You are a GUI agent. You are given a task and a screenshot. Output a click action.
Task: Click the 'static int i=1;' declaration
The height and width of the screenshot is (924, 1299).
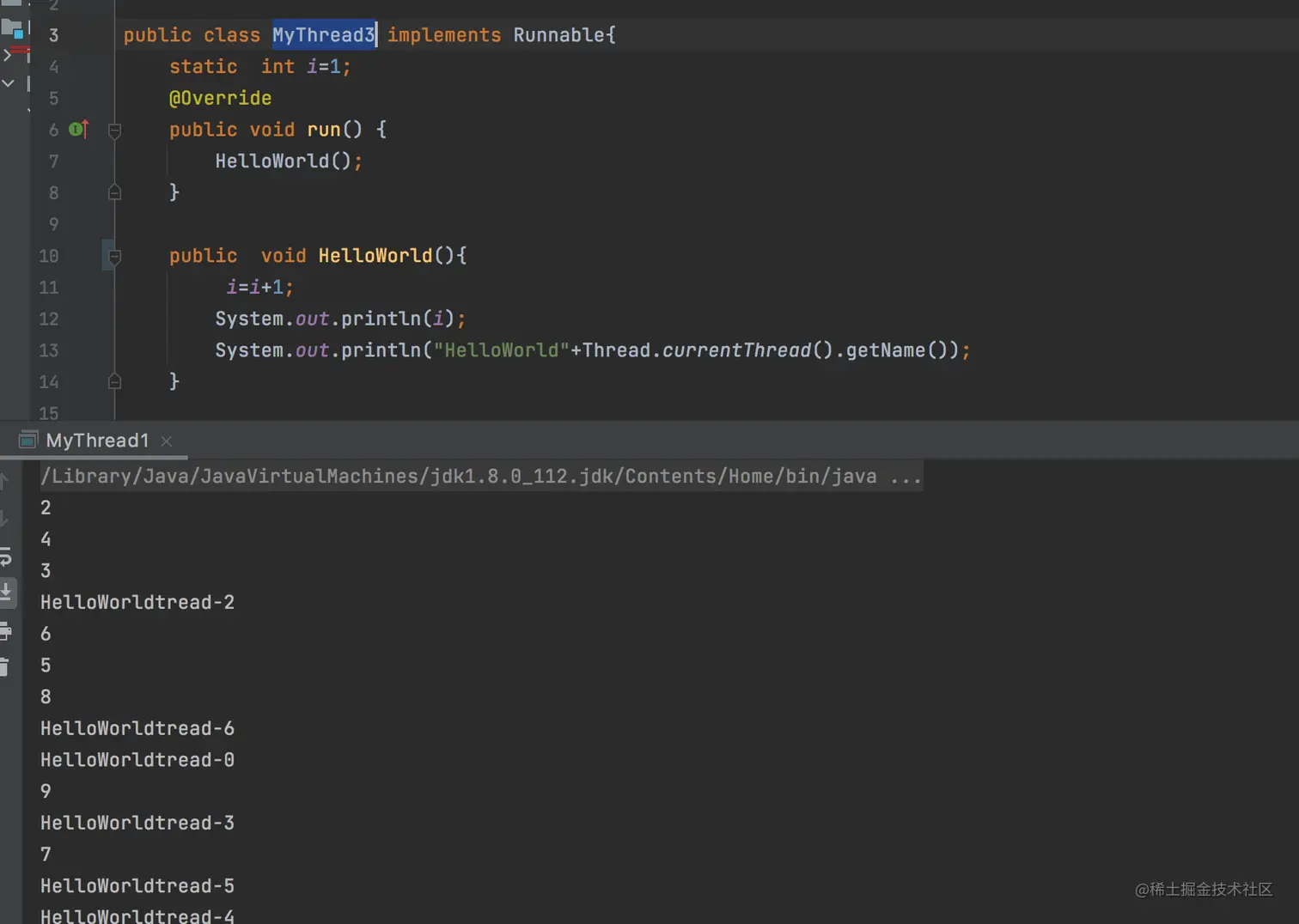point(259,67)
